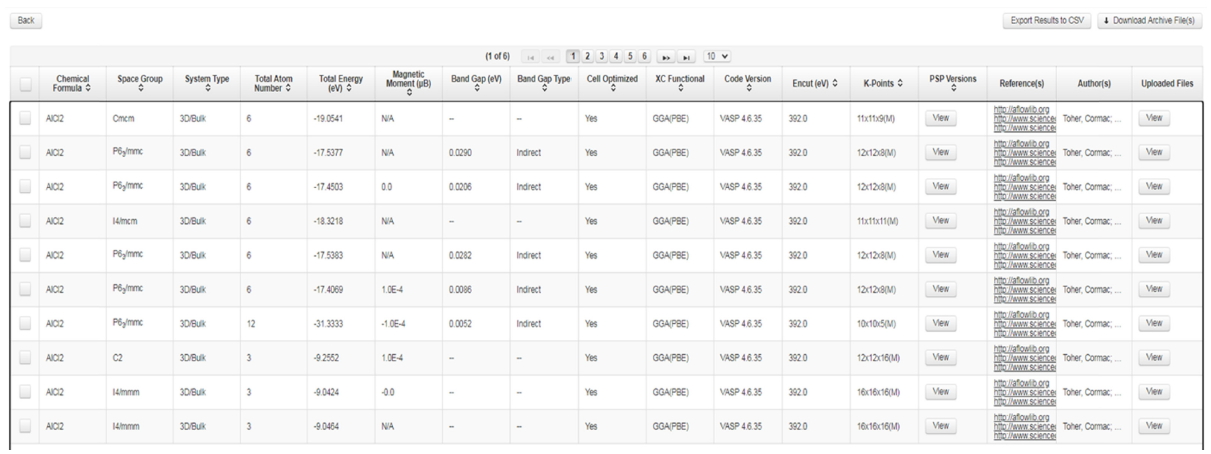
Task: View PSP Versions for first row
Action: click(939, 118)
